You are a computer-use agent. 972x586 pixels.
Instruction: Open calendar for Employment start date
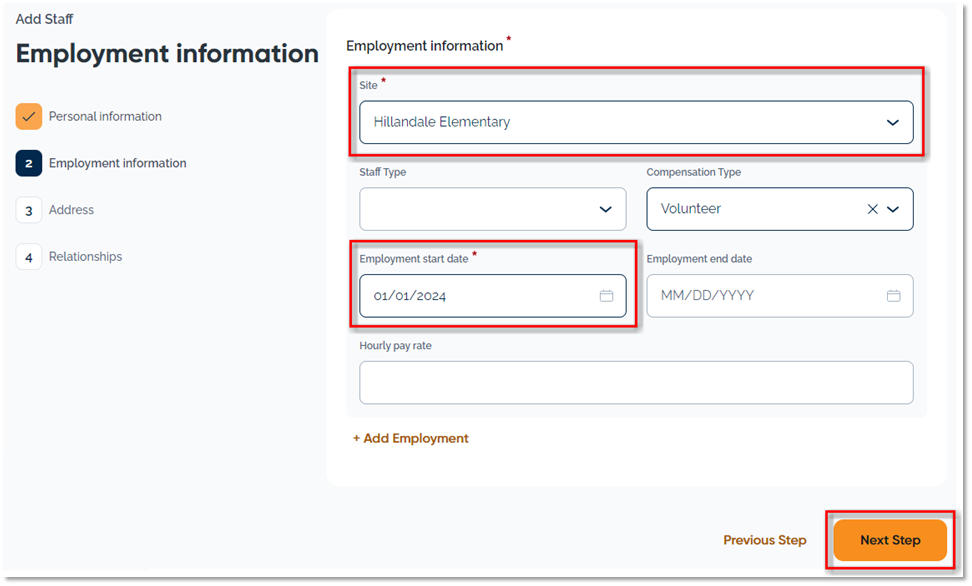(606, 296)
